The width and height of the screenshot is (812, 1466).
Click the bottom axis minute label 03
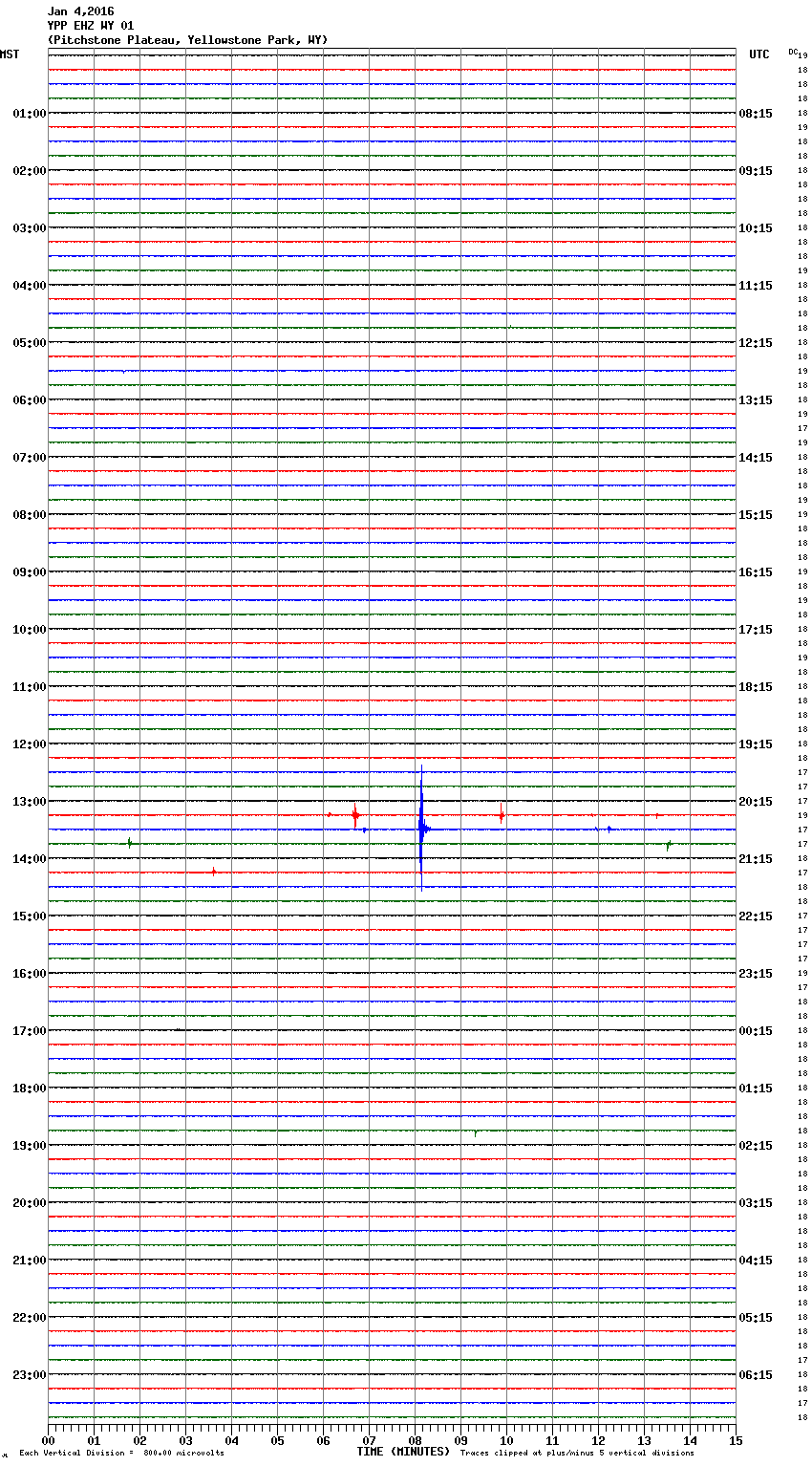185,1441
